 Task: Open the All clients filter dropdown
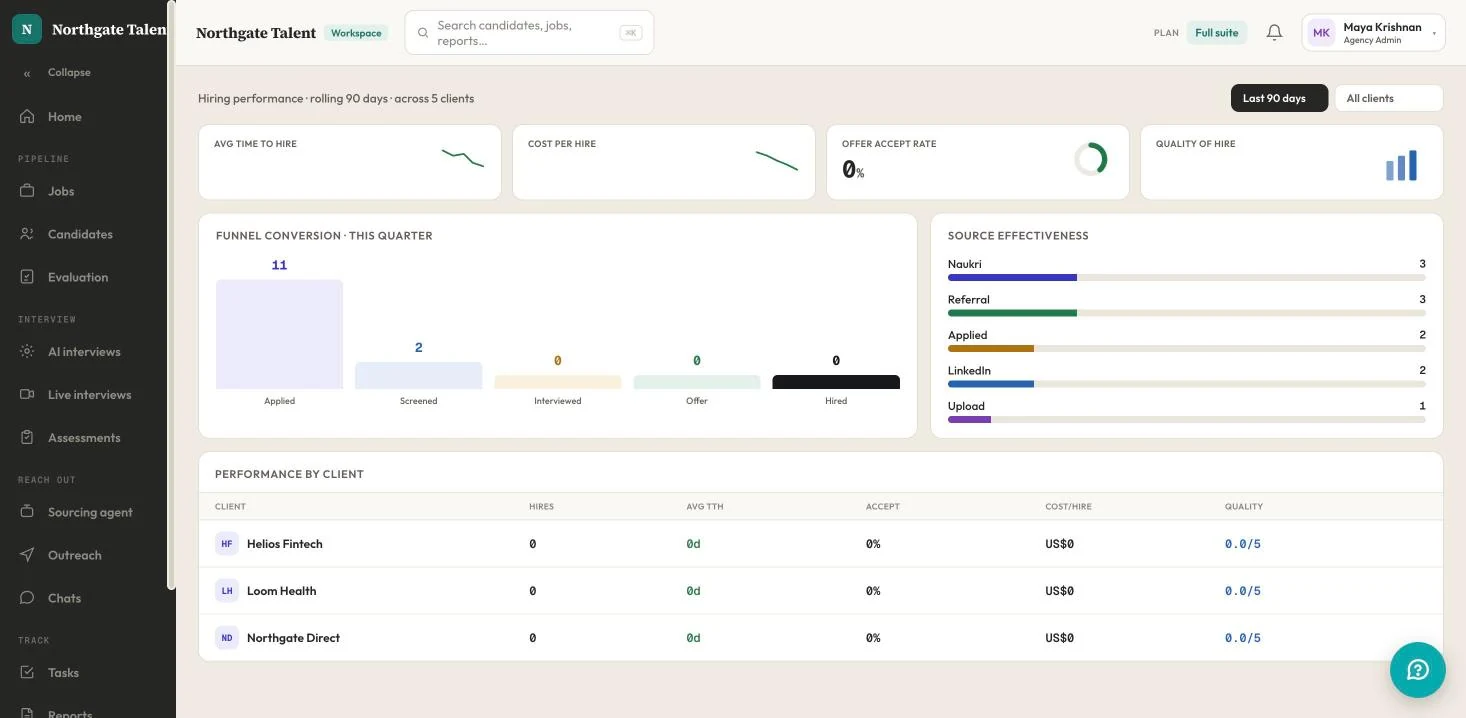[x=1389, y=98]
